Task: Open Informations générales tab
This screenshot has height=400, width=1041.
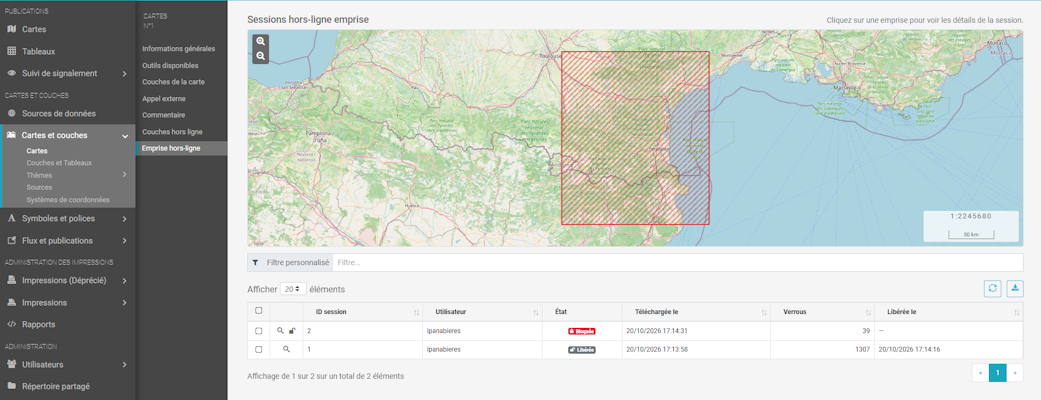Action: pos(181,49)
